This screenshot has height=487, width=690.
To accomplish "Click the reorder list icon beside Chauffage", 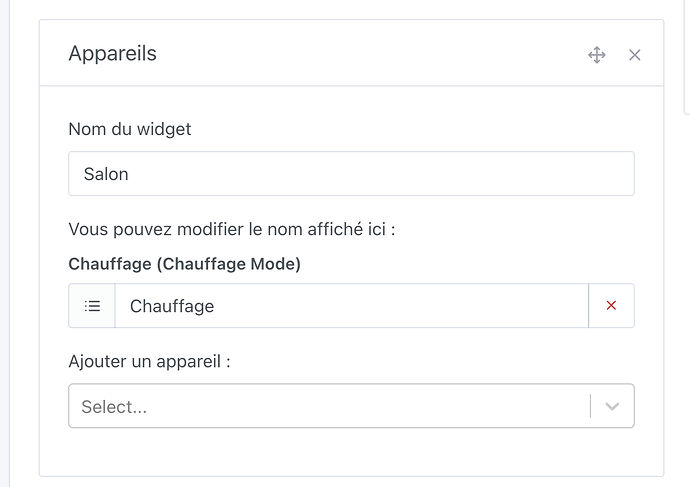I will (x=92, y=306).
